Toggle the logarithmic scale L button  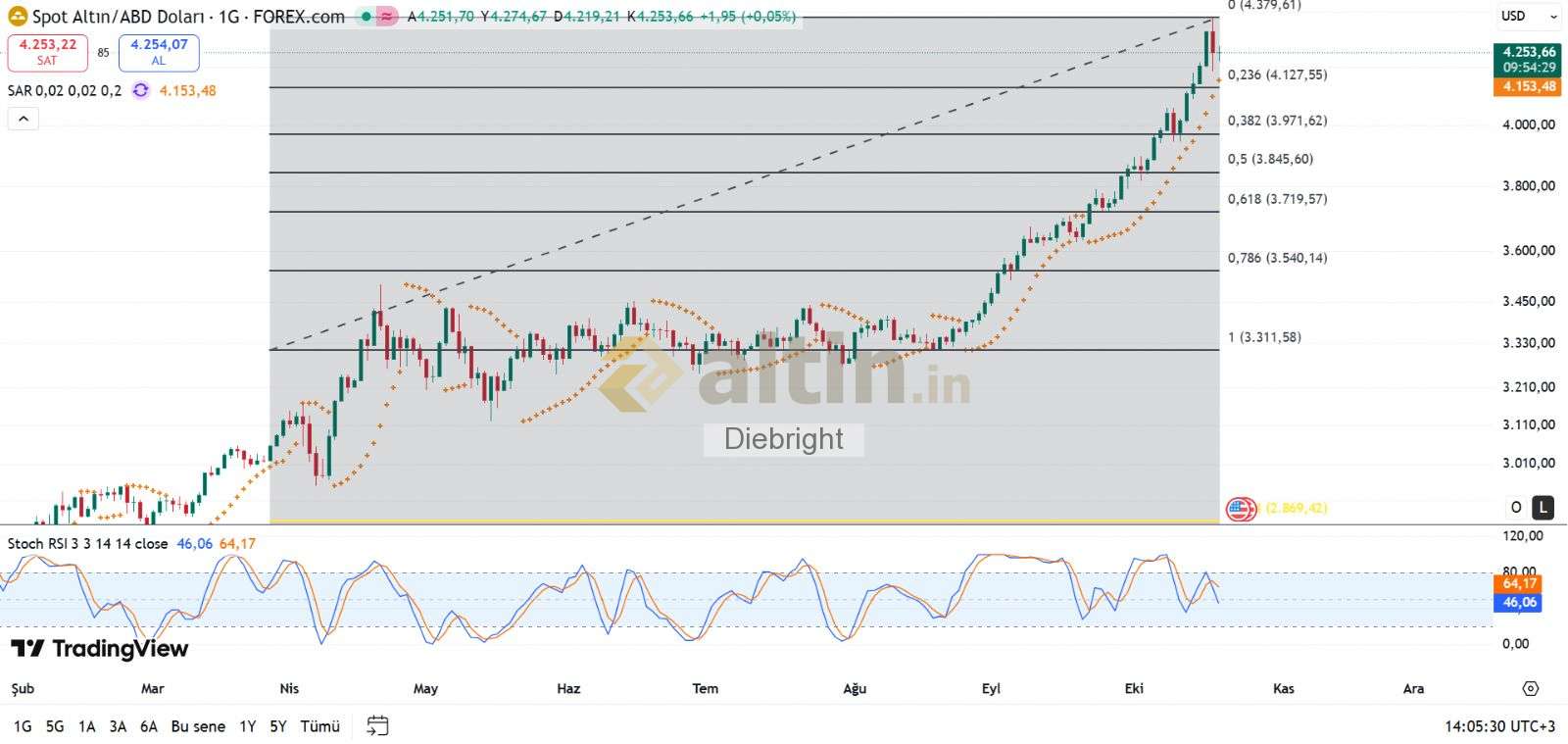[1543, 507]
